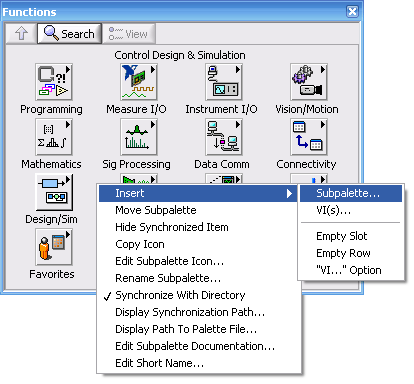
Task: Open the Data Comm palette icon
Action: [x=224, y=137]
